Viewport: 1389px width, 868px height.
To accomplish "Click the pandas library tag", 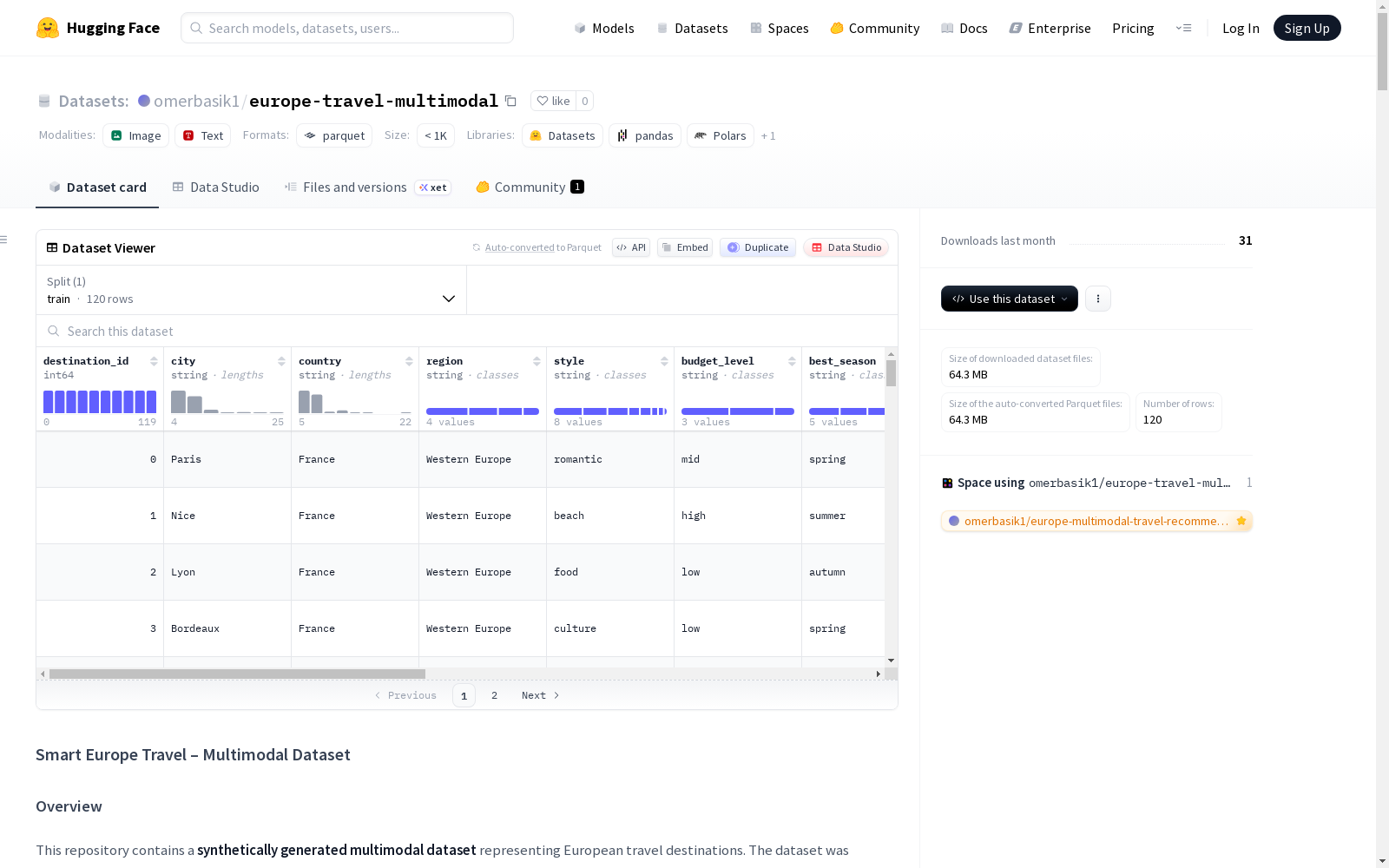I will point(645,135).
